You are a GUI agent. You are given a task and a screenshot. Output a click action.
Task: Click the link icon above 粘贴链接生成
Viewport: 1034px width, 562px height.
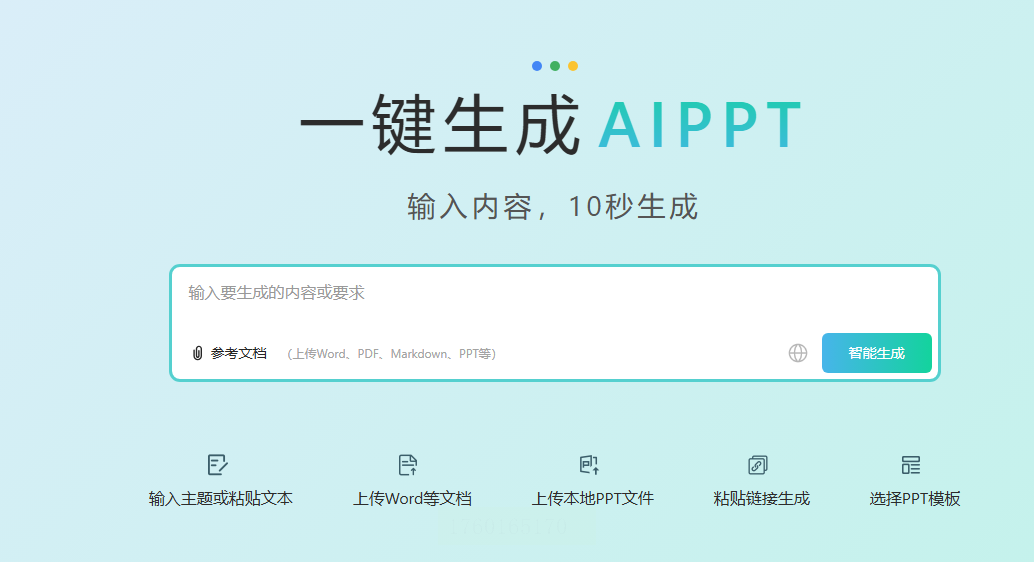[758, 465]
